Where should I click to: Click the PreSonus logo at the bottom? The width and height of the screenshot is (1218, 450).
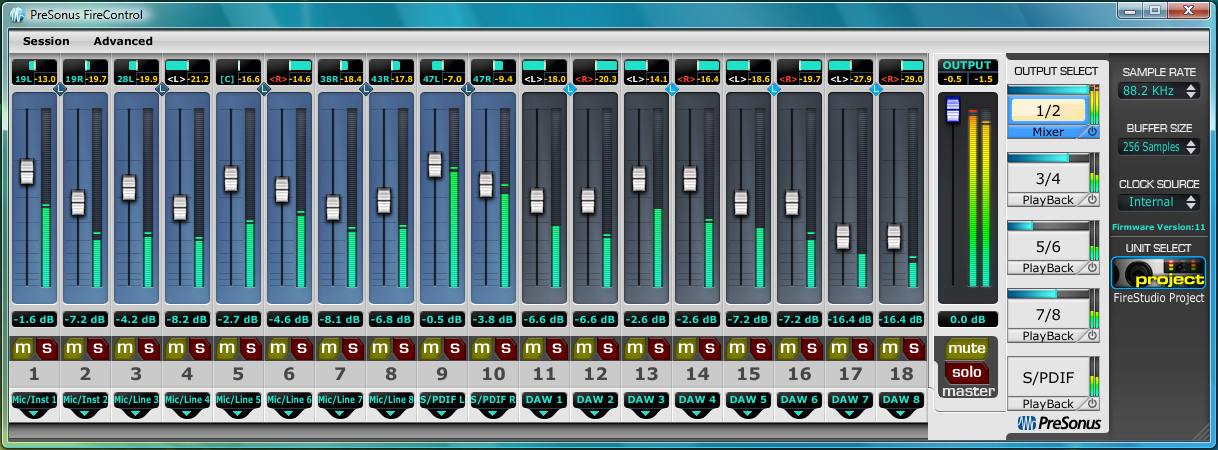pyautogui.click(x=1060, y=423)
